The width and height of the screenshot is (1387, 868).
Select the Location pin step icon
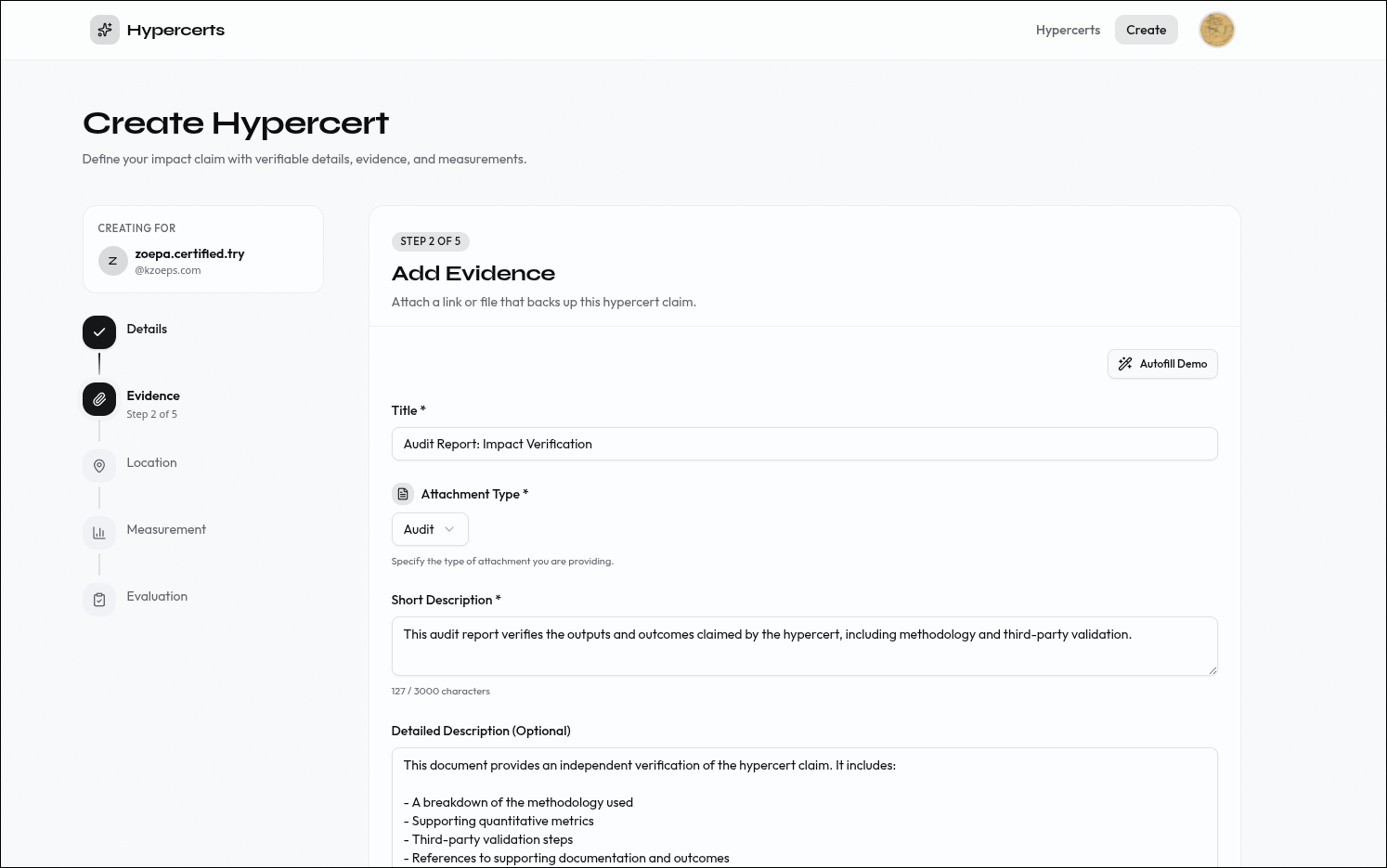coord(99,466)
